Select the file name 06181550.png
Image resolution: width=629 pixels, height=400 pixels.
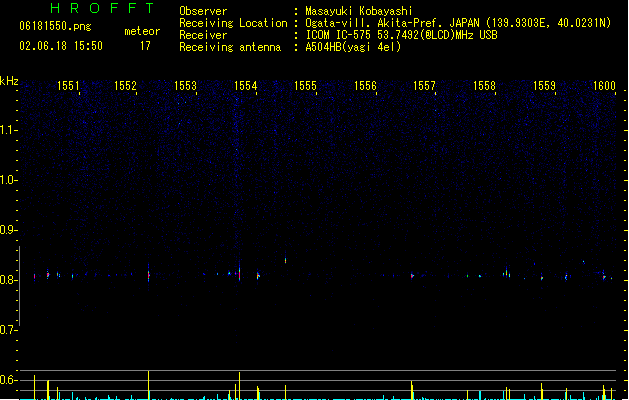55,26
